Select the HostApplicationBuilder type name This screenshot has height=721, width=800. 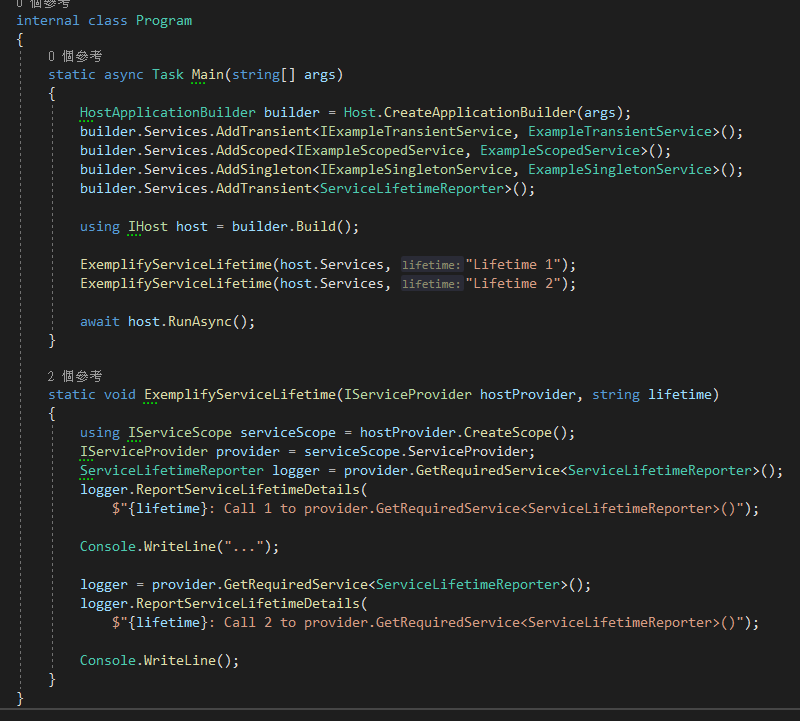(167, 113)
